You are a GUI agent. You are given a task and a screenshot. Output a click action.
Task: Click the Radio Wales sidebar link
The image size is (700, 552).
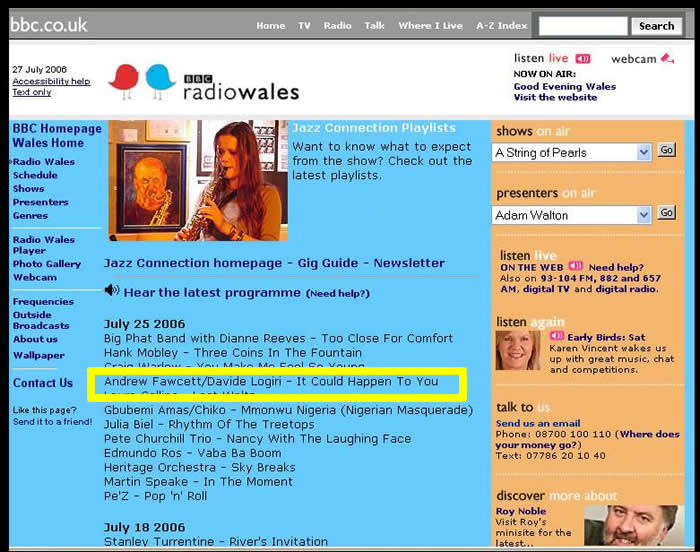click(44, 162)
